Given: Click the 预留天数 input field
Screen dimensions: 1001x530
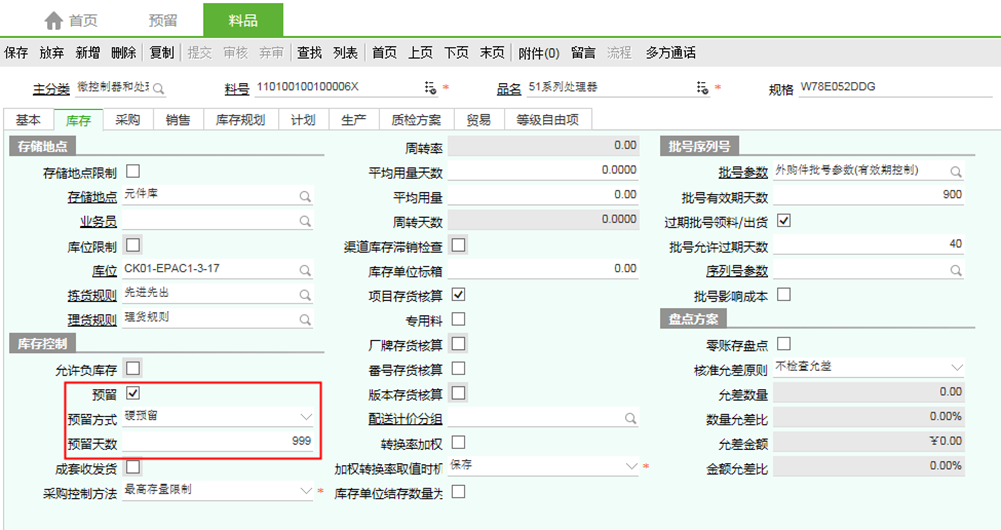Looking at the screenshot, I should [x=217, y=441].
